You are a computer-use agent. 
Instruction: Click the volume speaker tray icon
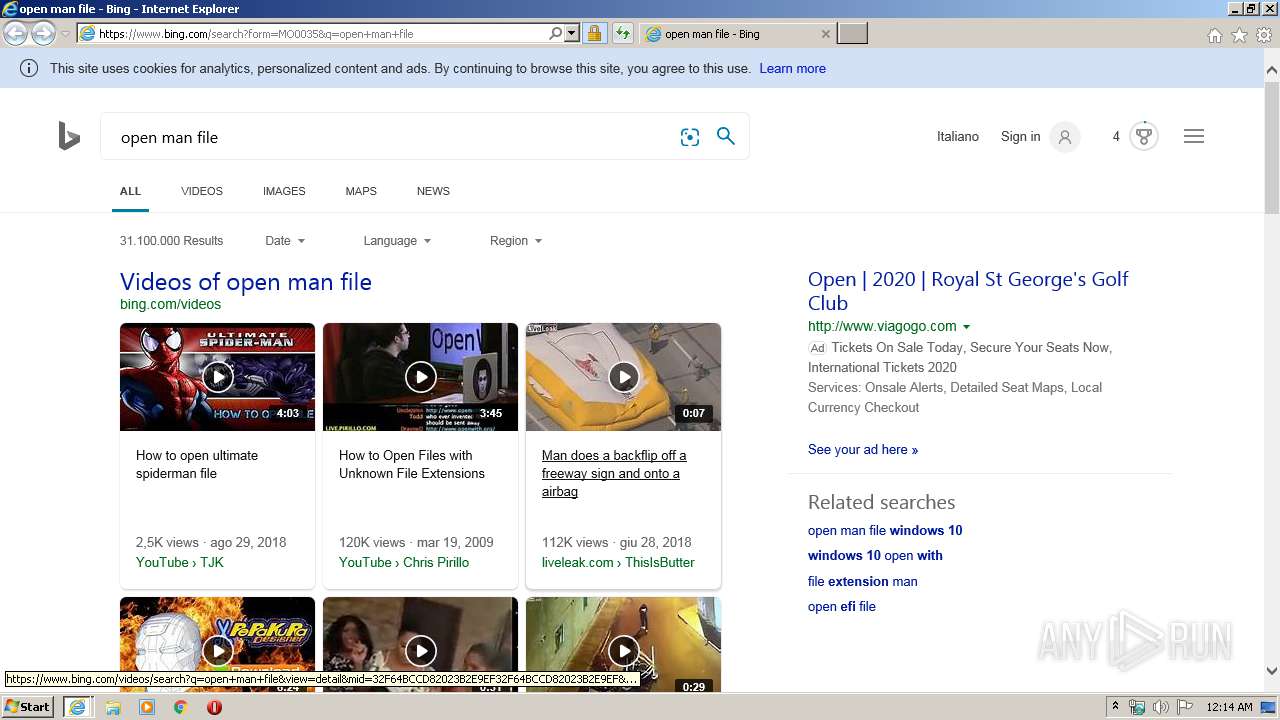1160,707
